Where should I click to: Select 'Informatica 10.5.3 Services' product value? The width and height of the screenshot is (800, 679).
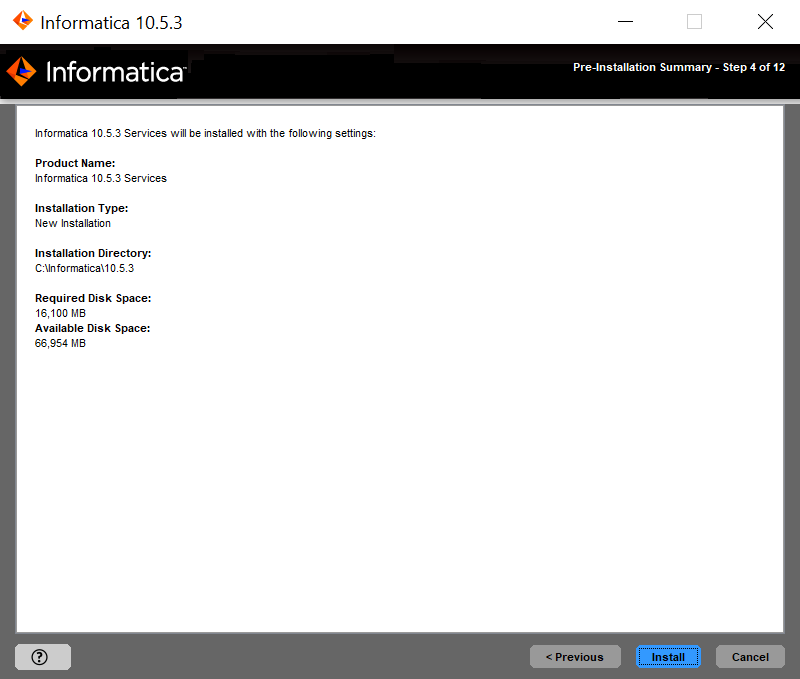click(x=101, y=178)
